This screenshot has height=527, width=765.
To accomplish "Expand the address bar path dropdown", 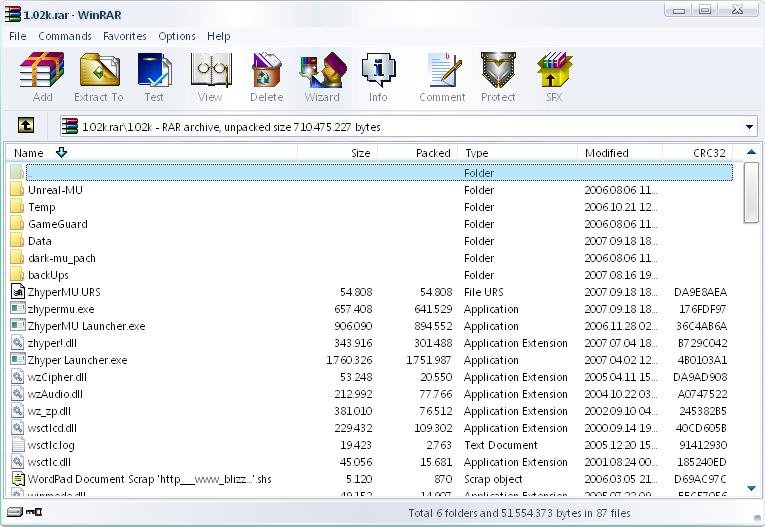I will (749, 127).
